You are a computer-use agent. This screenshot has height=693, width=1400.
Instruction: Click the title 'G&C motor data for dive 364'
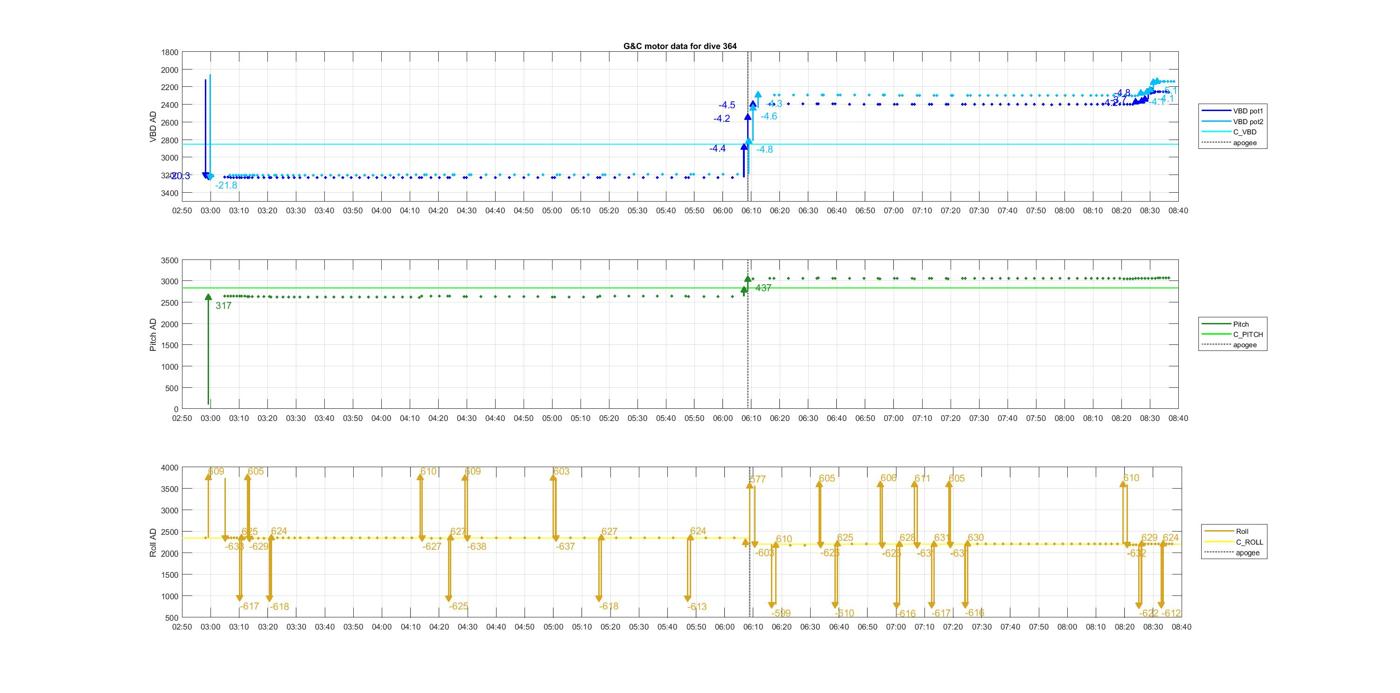680,46
